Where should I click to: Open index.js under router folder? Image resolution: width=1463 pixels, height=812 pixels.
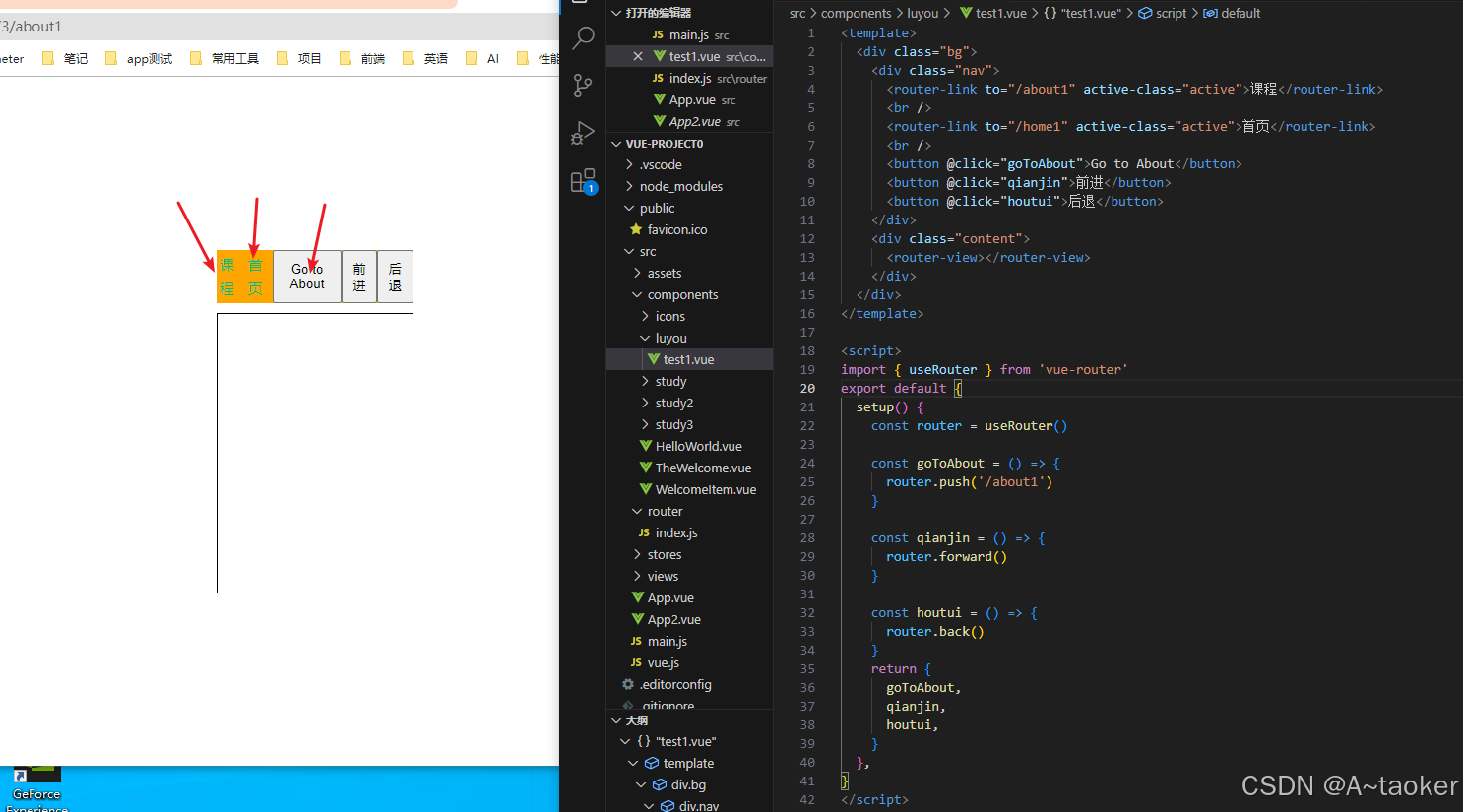point(689,532)
